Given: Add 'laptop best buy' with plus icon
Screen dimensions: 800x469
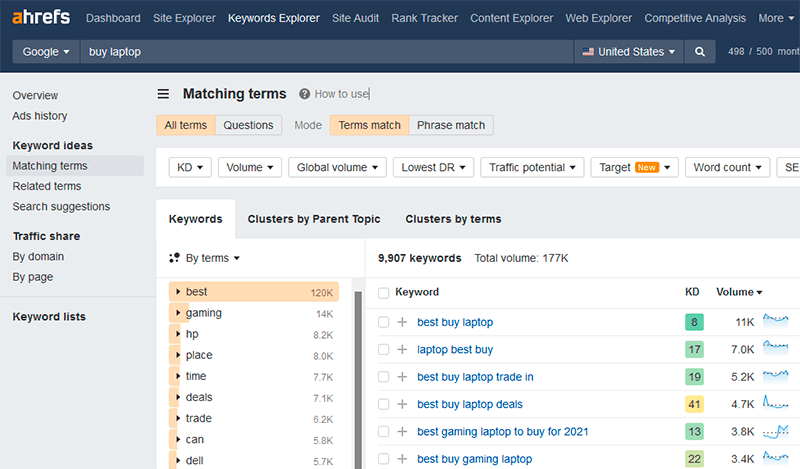Looking at the screenshot, I should pos(402,350).
